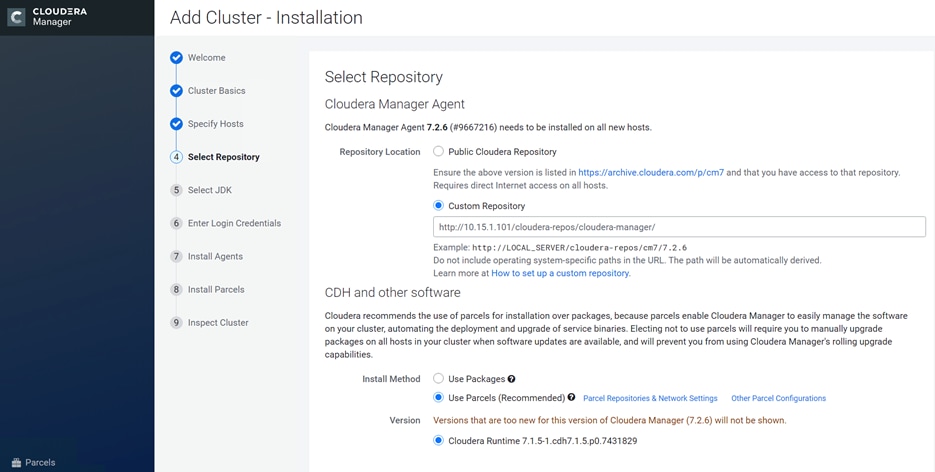Click the example URL http://LOCAL_SERVER/cloudera-repos/cm7/7.2.6
Viewport: 935px width, 472px height.
tap(580, 247)
